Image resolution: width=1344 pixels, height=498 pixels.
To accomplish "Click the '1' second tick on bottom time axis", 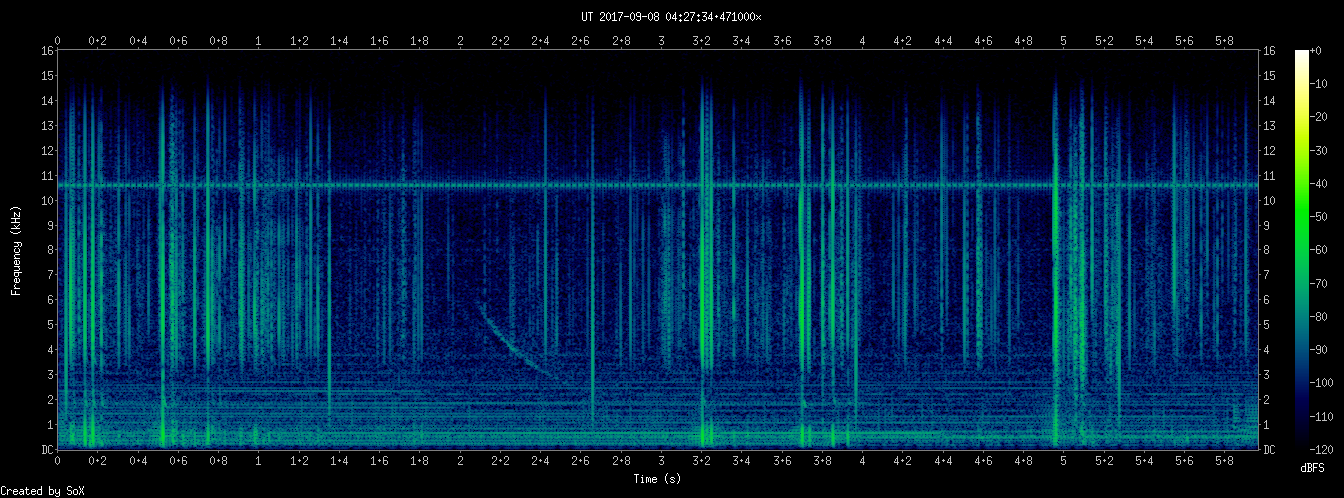I will pos(259,461).
